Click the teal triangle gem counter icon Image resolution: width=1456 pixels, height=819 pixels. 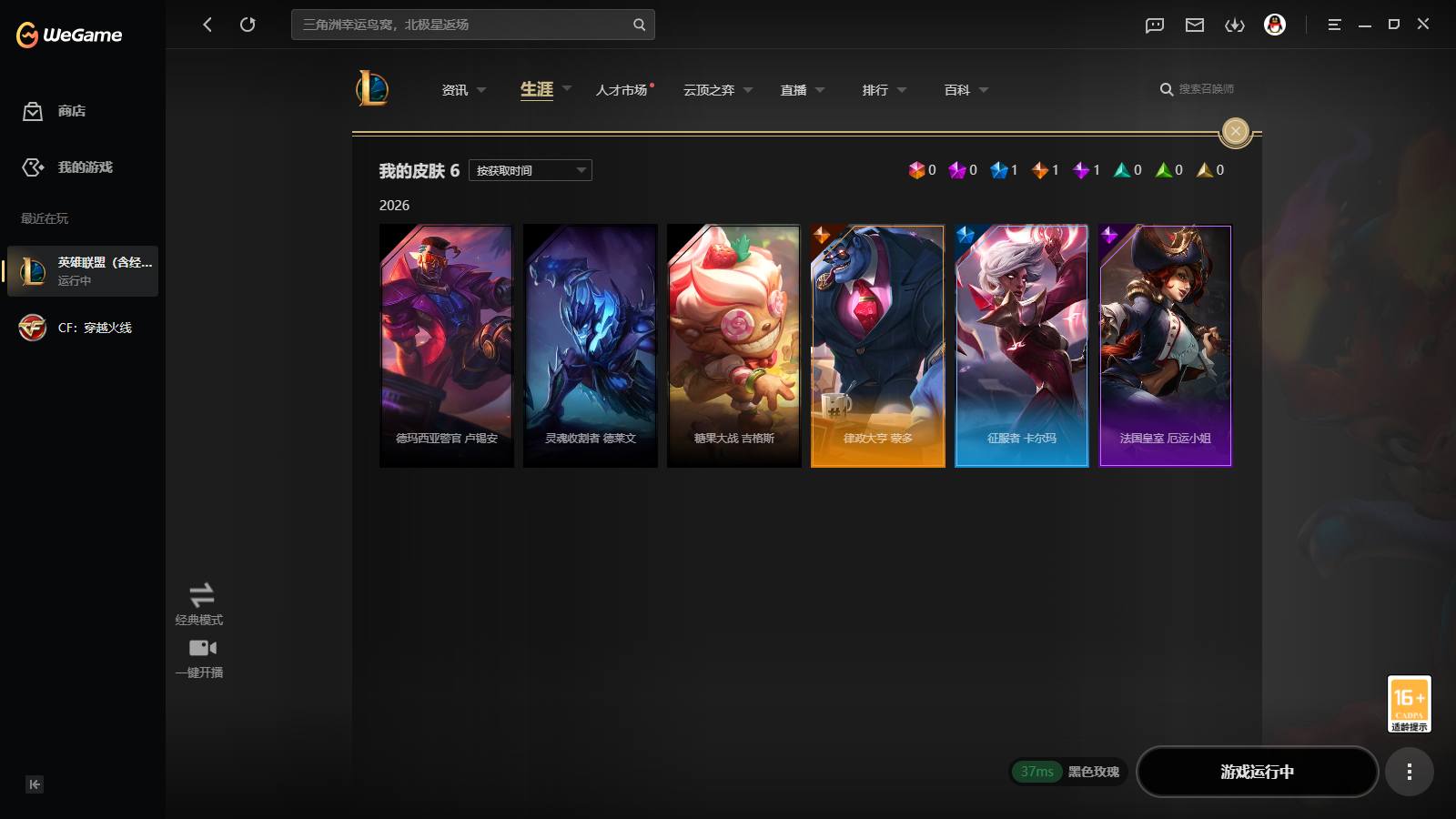click(x=1122, y=170)
